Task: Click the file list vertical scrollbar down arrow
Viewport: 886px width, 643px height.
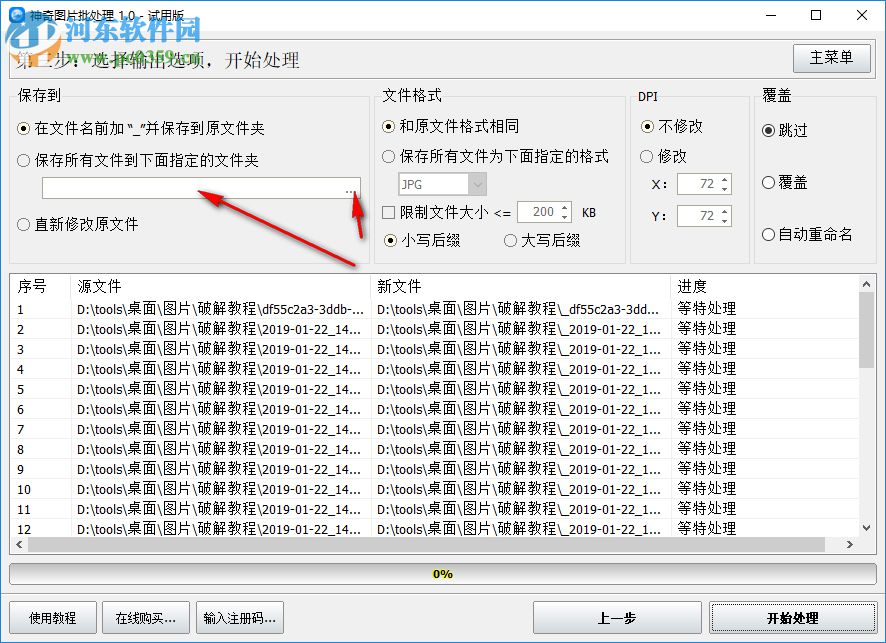Action: tap(867, 528)
